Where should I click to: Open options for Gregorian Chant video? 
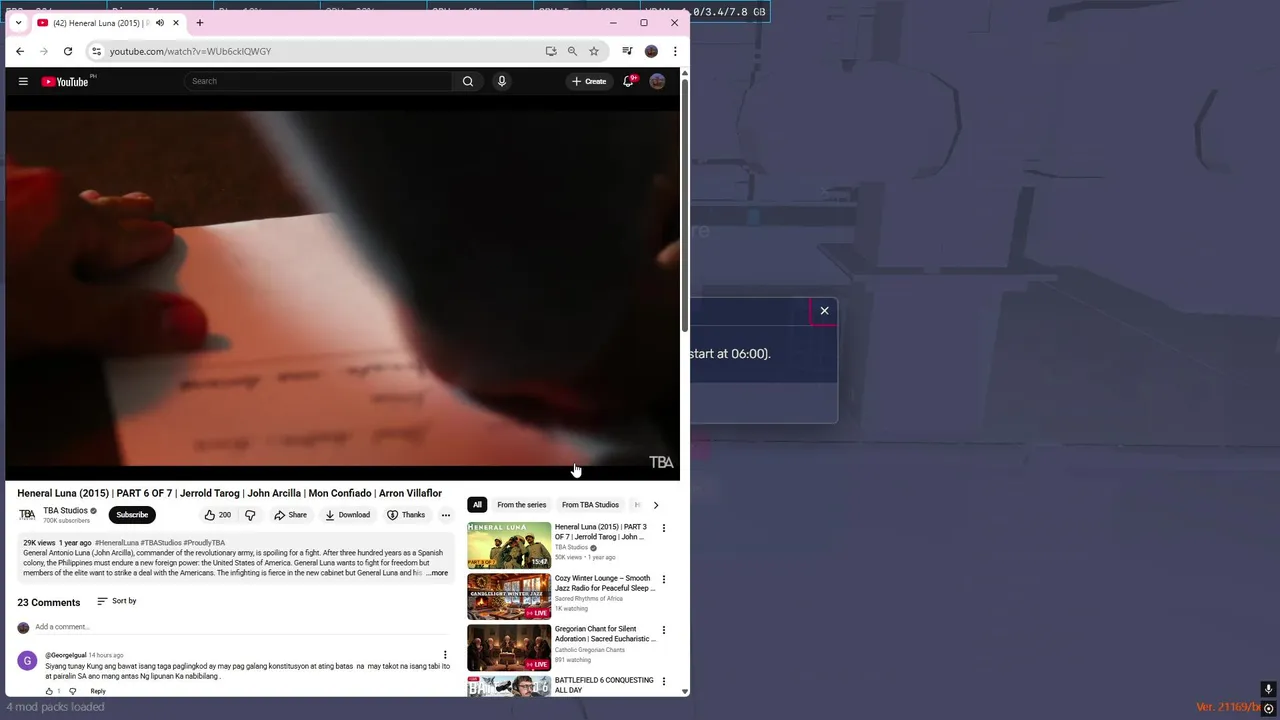pyautogui.click(x=663, y=630)
